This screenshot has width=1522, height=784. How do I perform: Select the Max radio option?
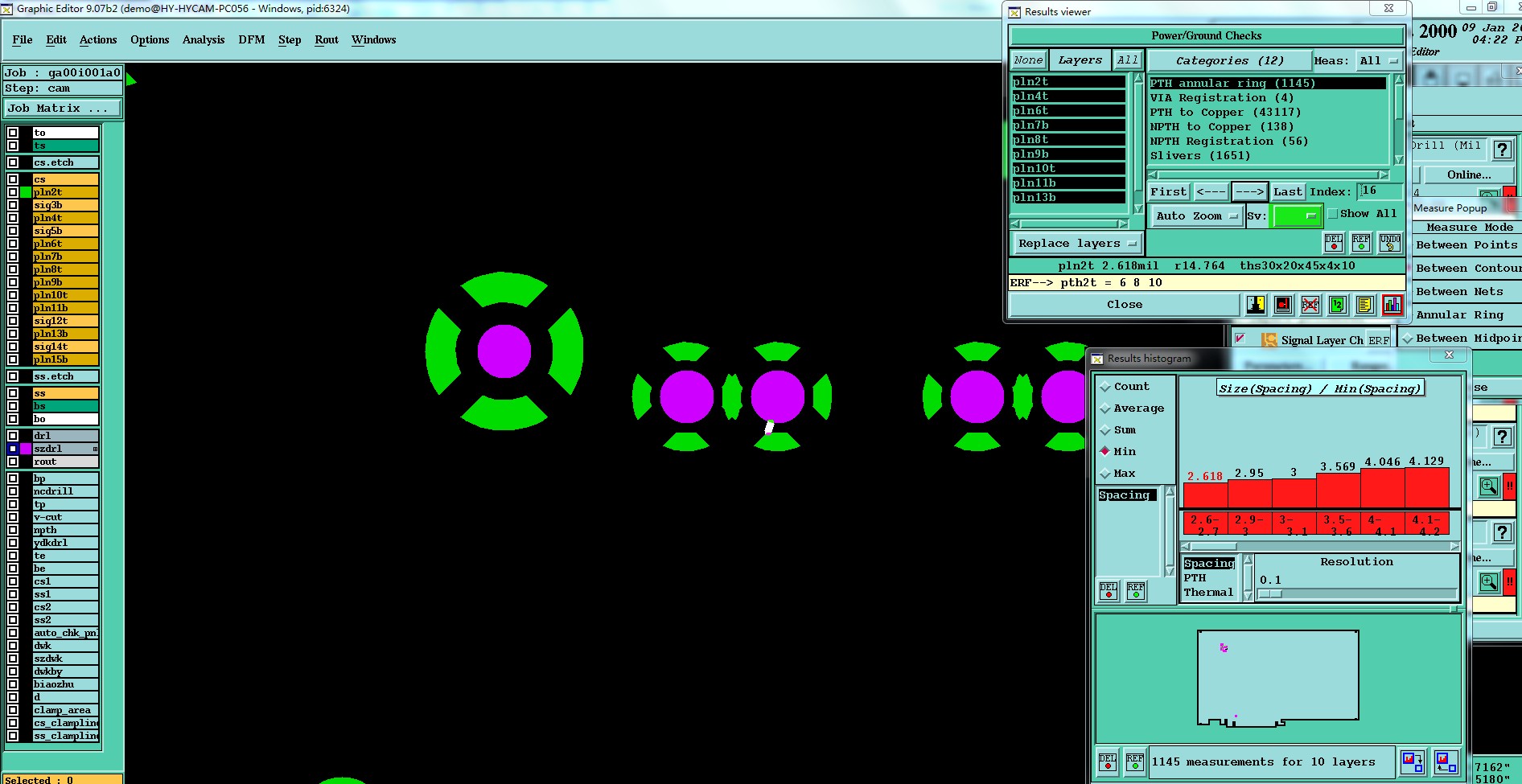coord(1105,474)
